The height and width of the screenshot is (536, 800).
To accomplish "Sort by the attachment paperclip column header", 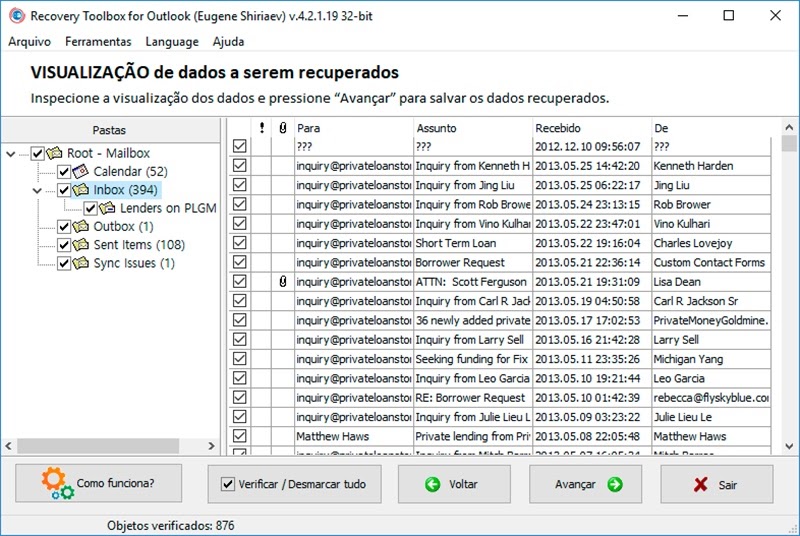I will [x=283, y=128].
